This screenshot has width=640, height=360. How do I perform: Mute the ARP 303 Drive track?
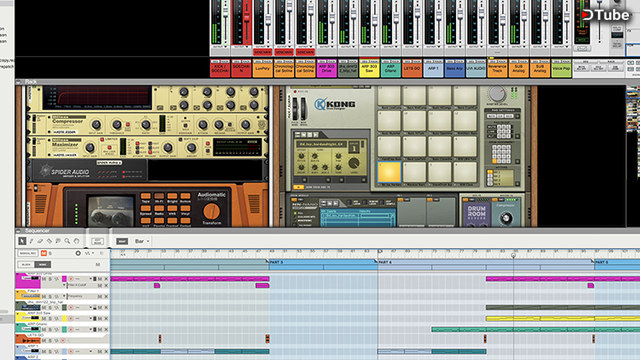(44, 279)
